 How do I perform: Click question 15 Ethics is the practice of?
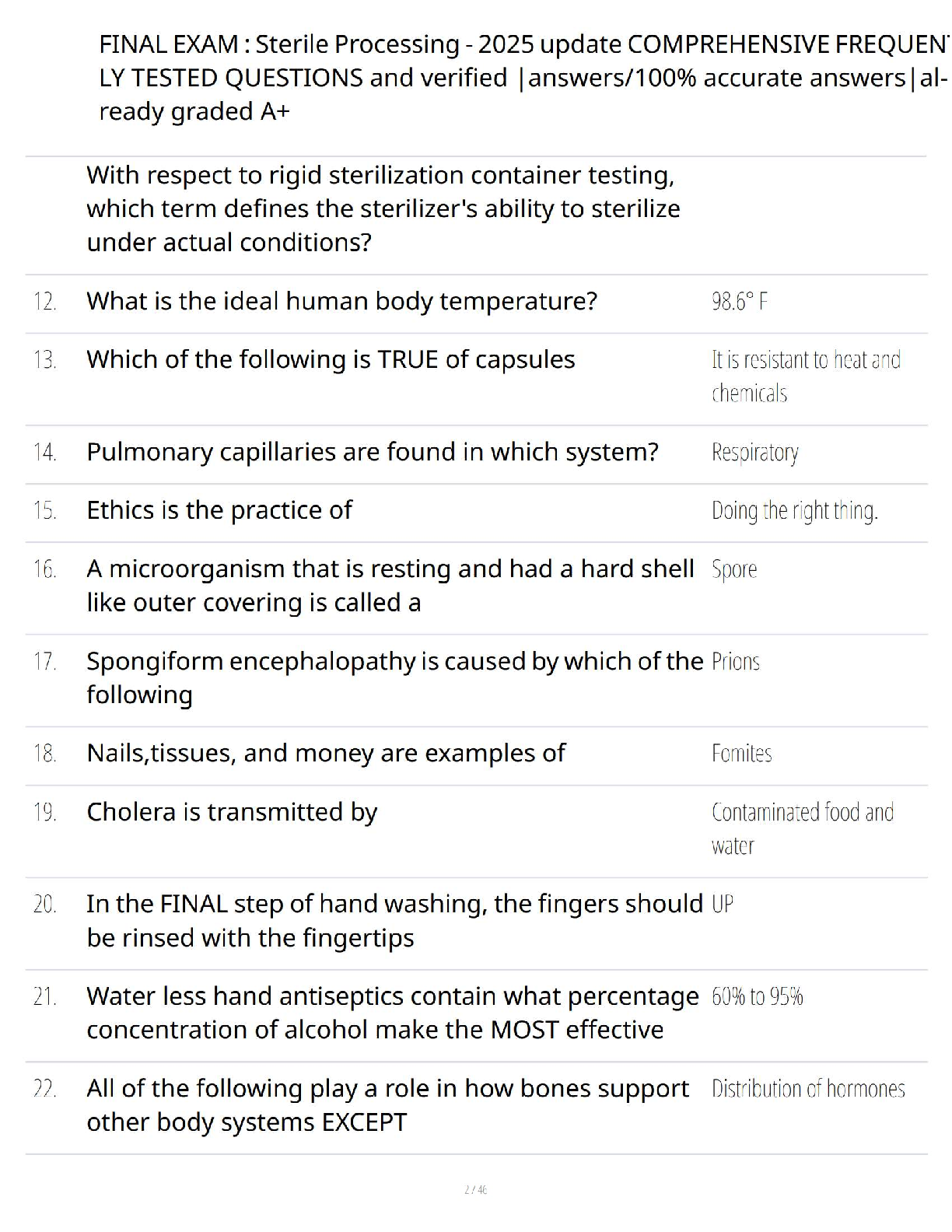click(219, 510)
